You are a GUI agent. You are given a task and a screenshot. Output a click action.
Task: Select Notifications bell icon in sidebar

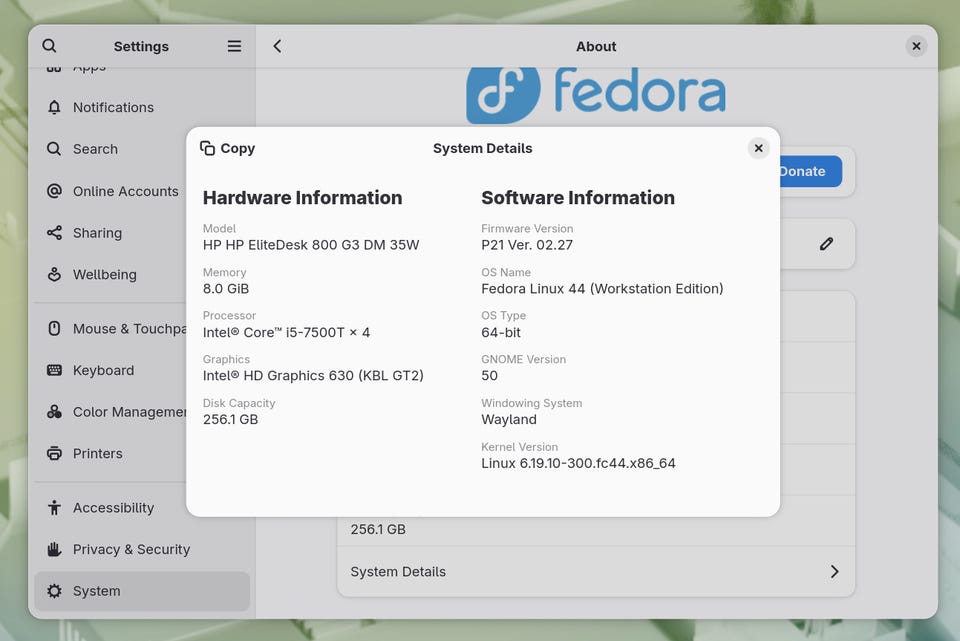[54, 107]
